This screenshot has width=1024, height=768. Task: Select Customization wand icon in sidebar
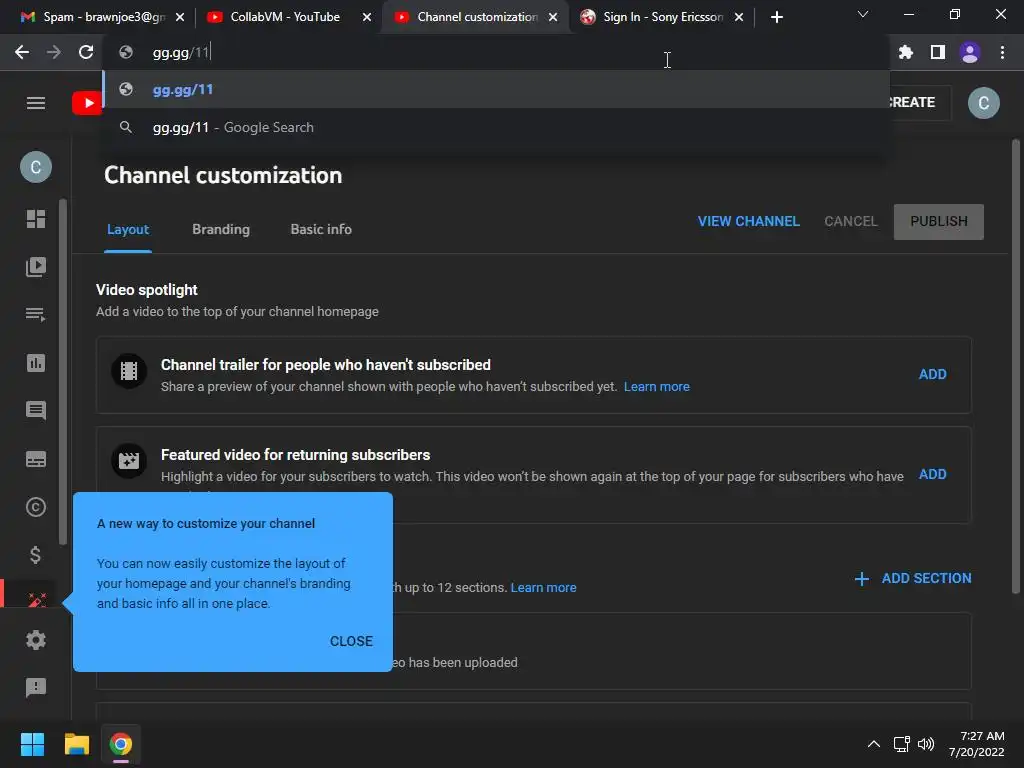[x=36, y=598]
